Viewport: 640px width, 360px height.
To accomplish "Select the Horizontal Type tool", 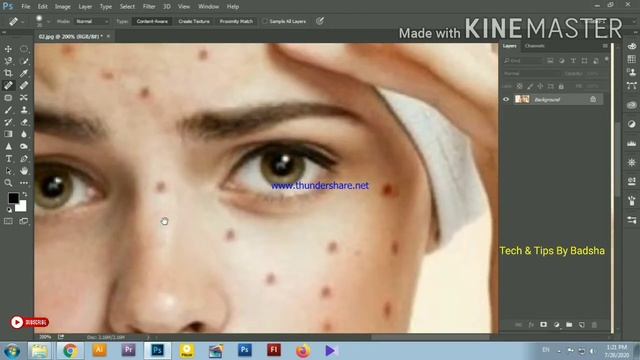I will pos(8,158).
